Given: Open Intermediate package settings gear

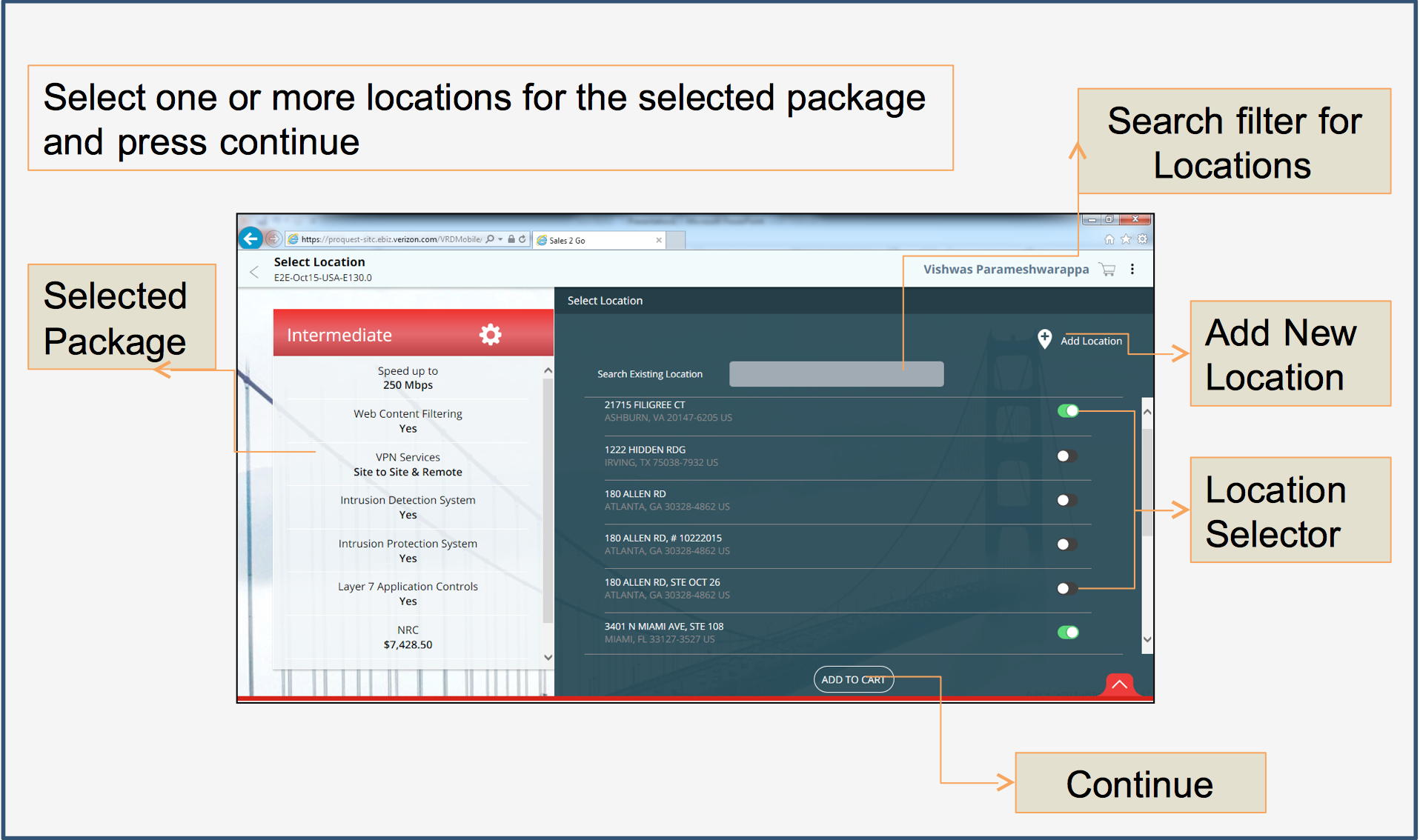Looking at the screenshot, I should (x=490, y=335).
